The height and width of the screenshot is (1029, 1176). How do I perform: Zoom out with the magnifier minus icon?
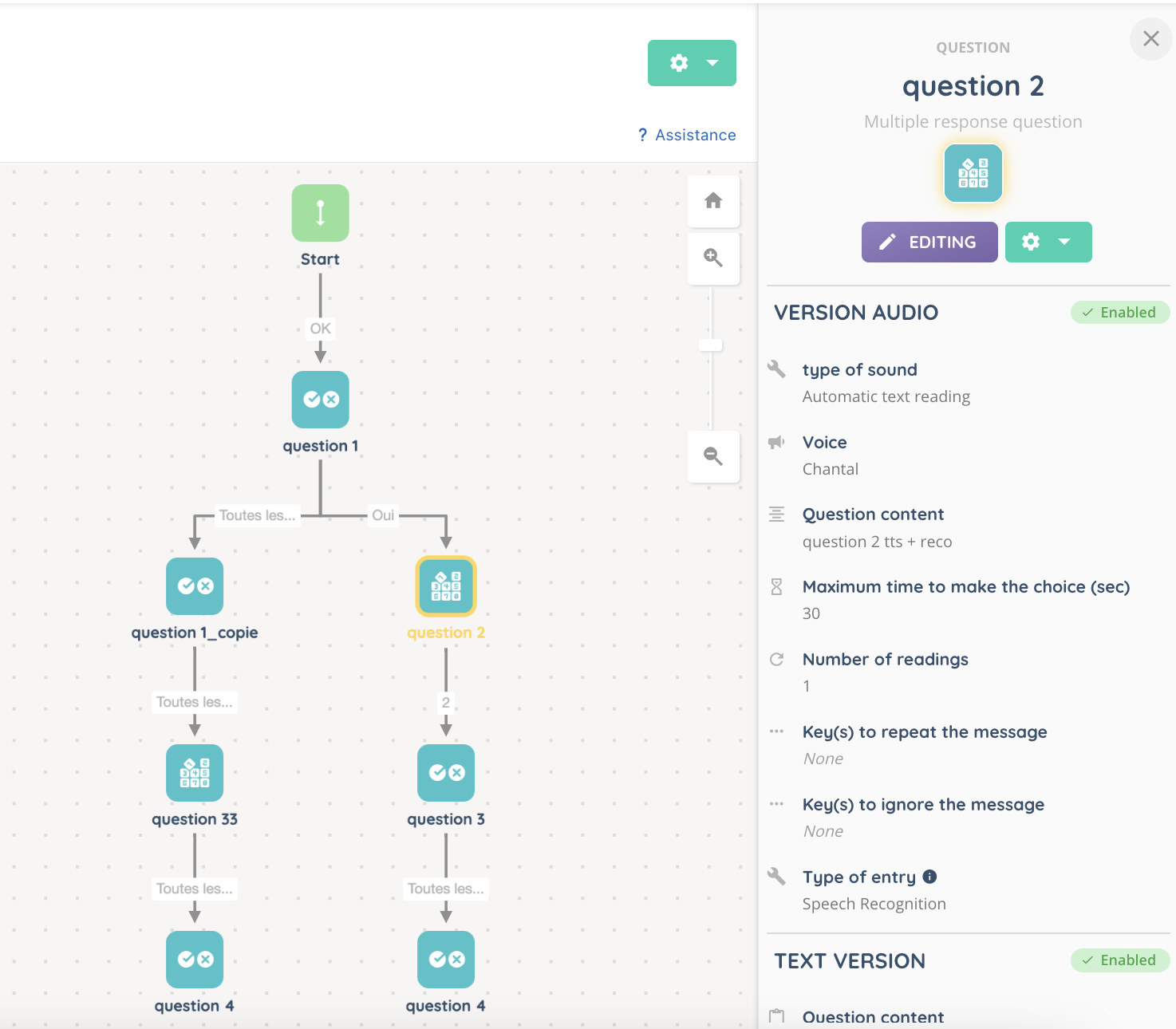click(x=713, y=456)
